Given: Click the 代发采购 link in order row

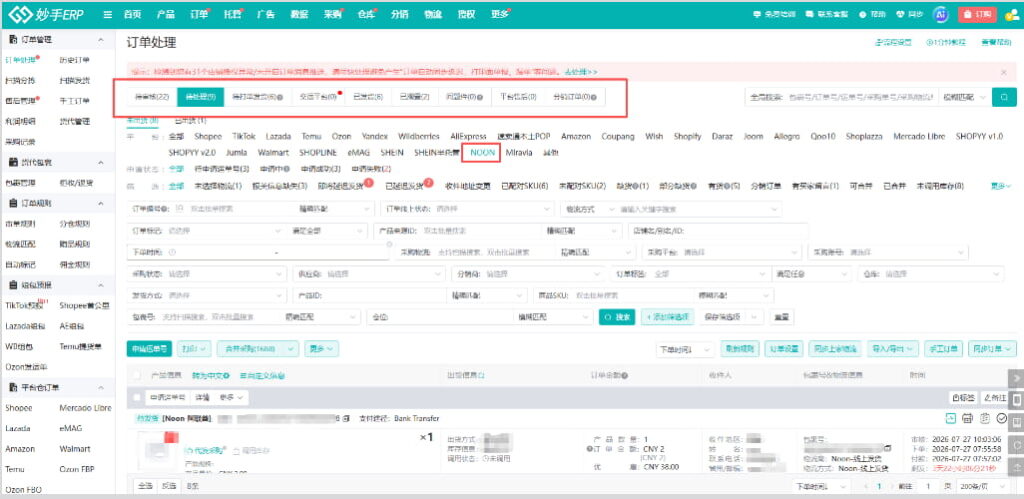Looking at the screenshot, I should click(206, 449).
